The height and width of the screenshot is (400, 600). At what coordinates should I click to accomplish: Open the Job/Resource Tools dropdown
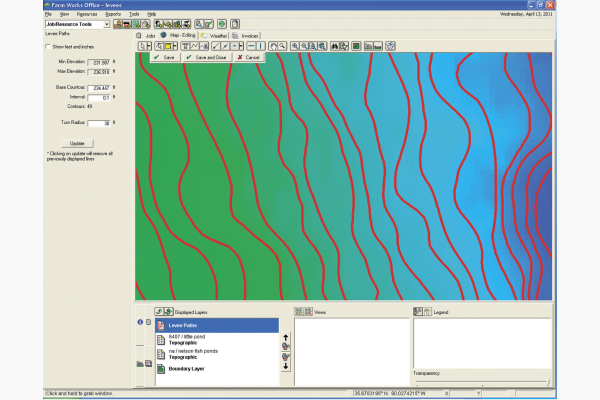(105, 24)
